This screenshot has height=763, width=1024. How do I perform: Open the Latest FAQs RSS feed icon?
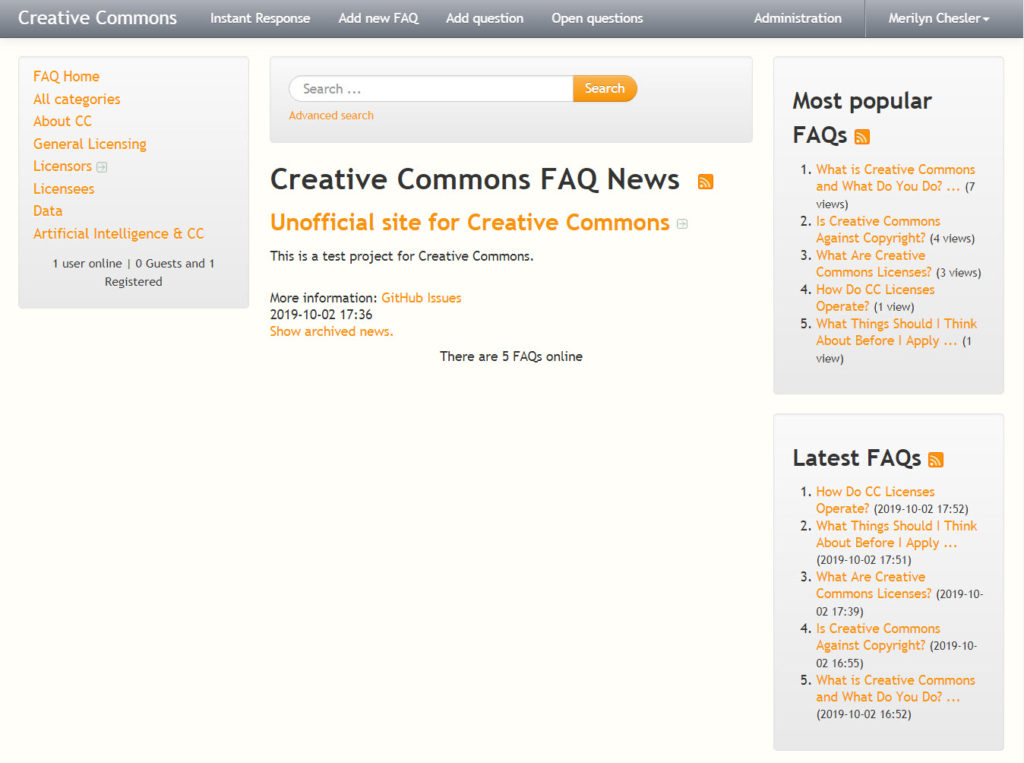click(935, 460)
